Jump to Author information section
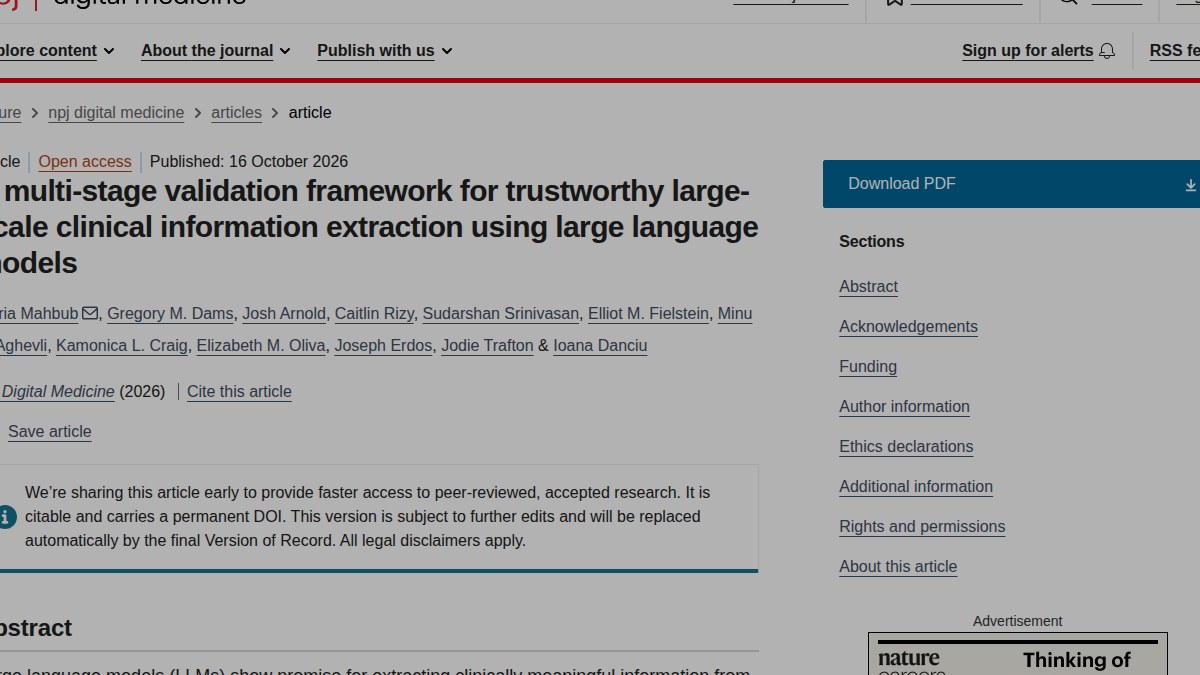 pos(904,407)
